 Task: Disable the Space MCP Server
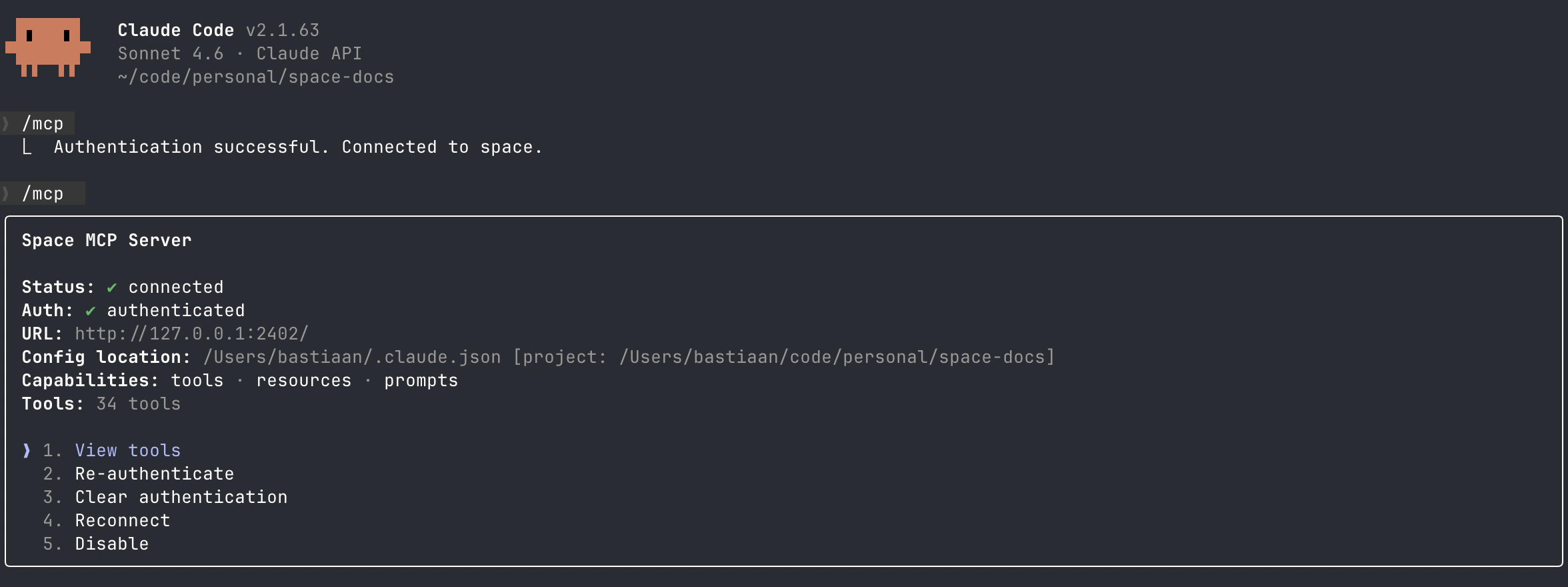click(111, 543)
